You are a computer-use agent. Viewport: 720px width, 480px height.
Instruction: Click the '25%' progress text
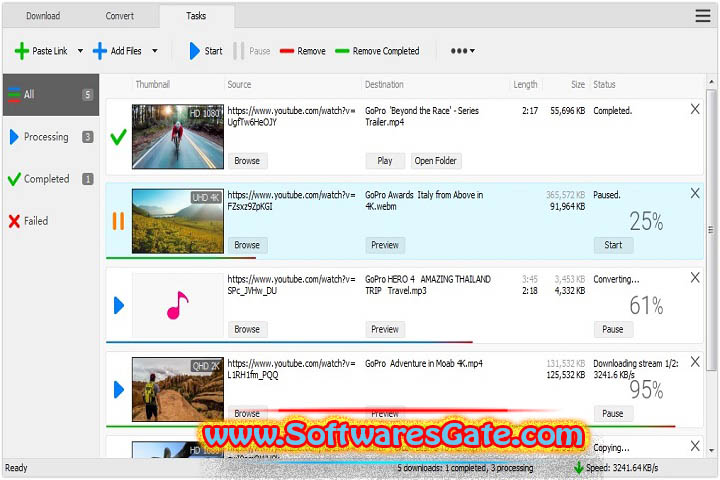click(646, 221)
